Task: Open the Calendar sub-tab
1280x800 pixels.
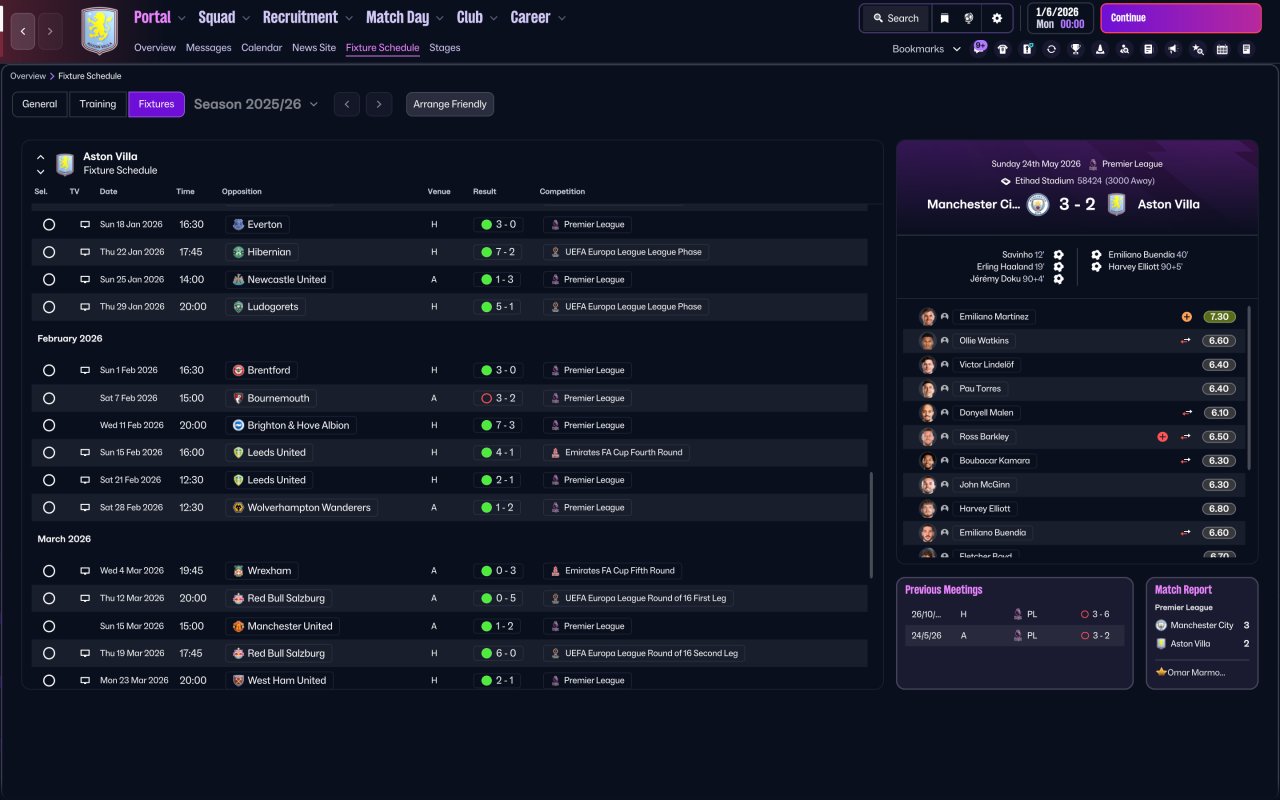Action: tap(262, 48)
